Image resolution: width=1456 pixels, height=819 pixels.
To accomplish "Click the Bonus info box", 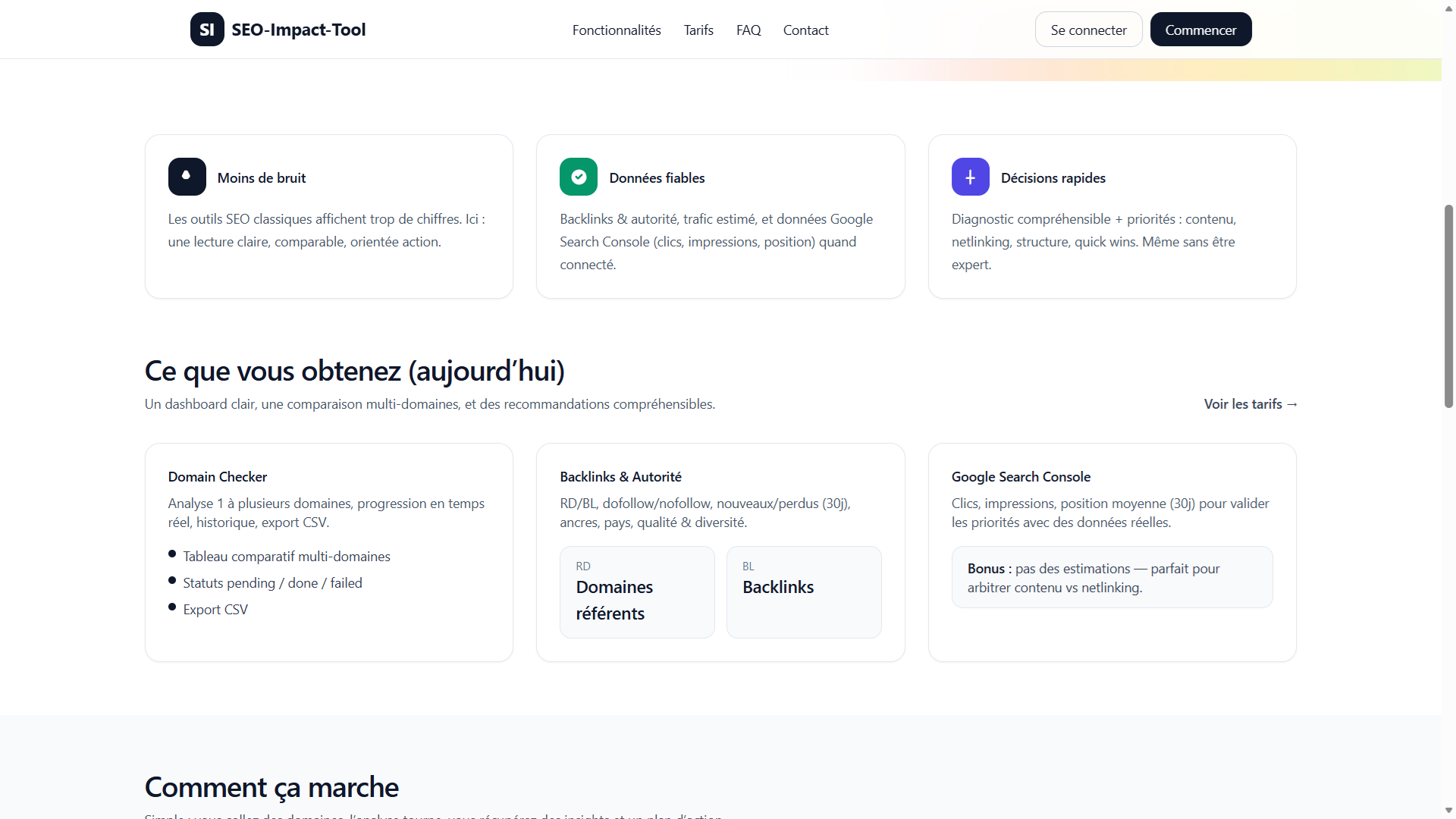I will coord(1112,577).
